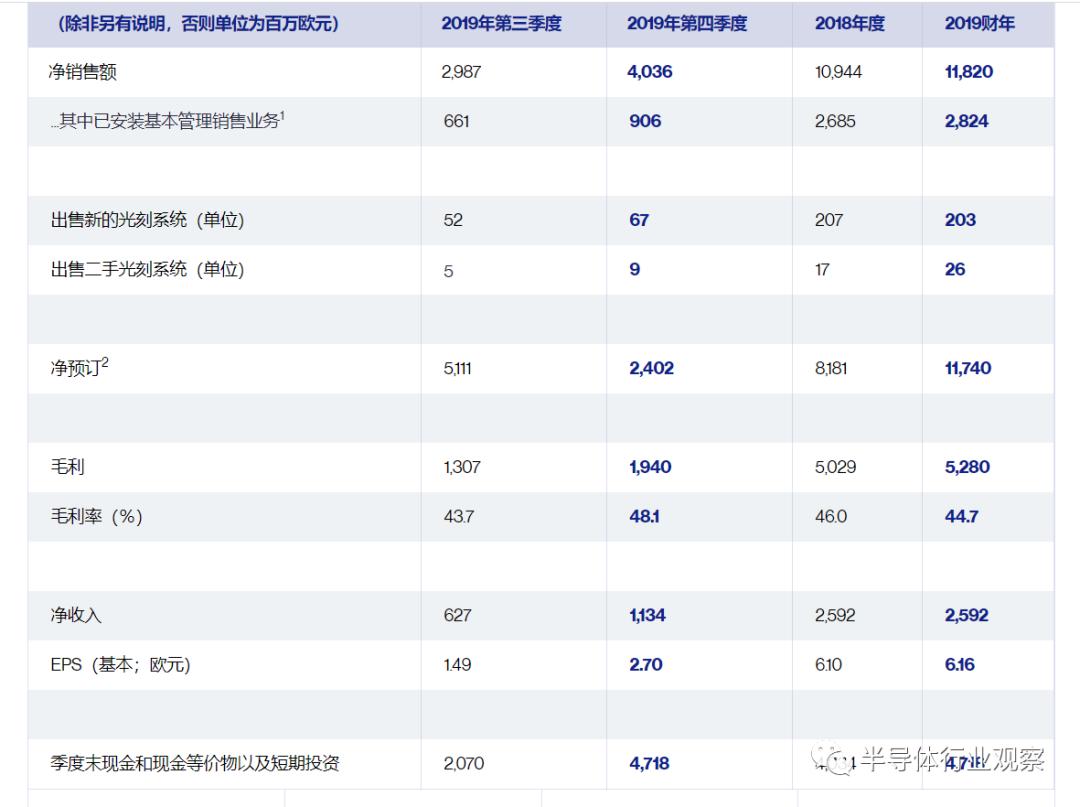Click cash value 2,070

[464, 764]
